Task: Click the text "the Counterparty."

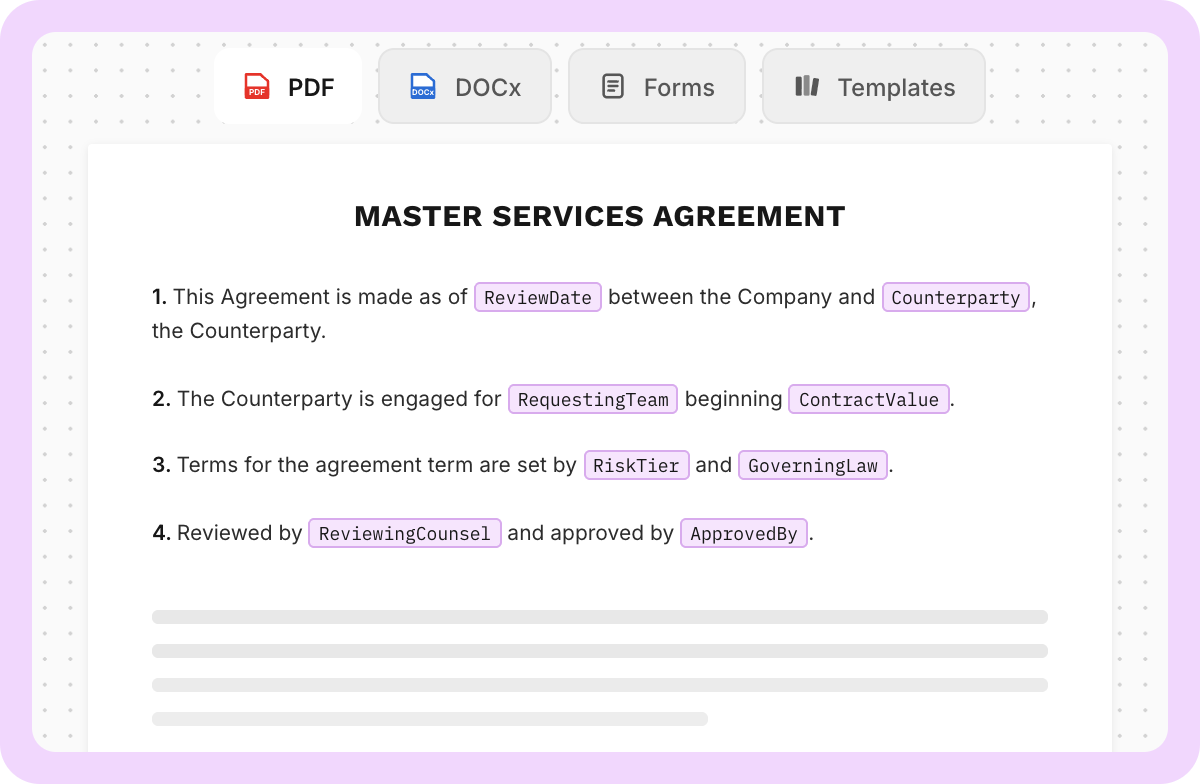Action: point(239,331)
